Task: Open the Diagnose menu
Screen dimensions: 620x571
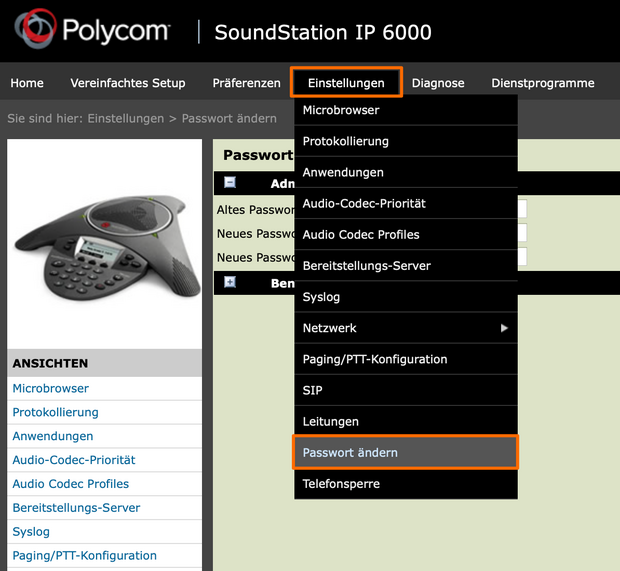Action: [x=438, y=83]
